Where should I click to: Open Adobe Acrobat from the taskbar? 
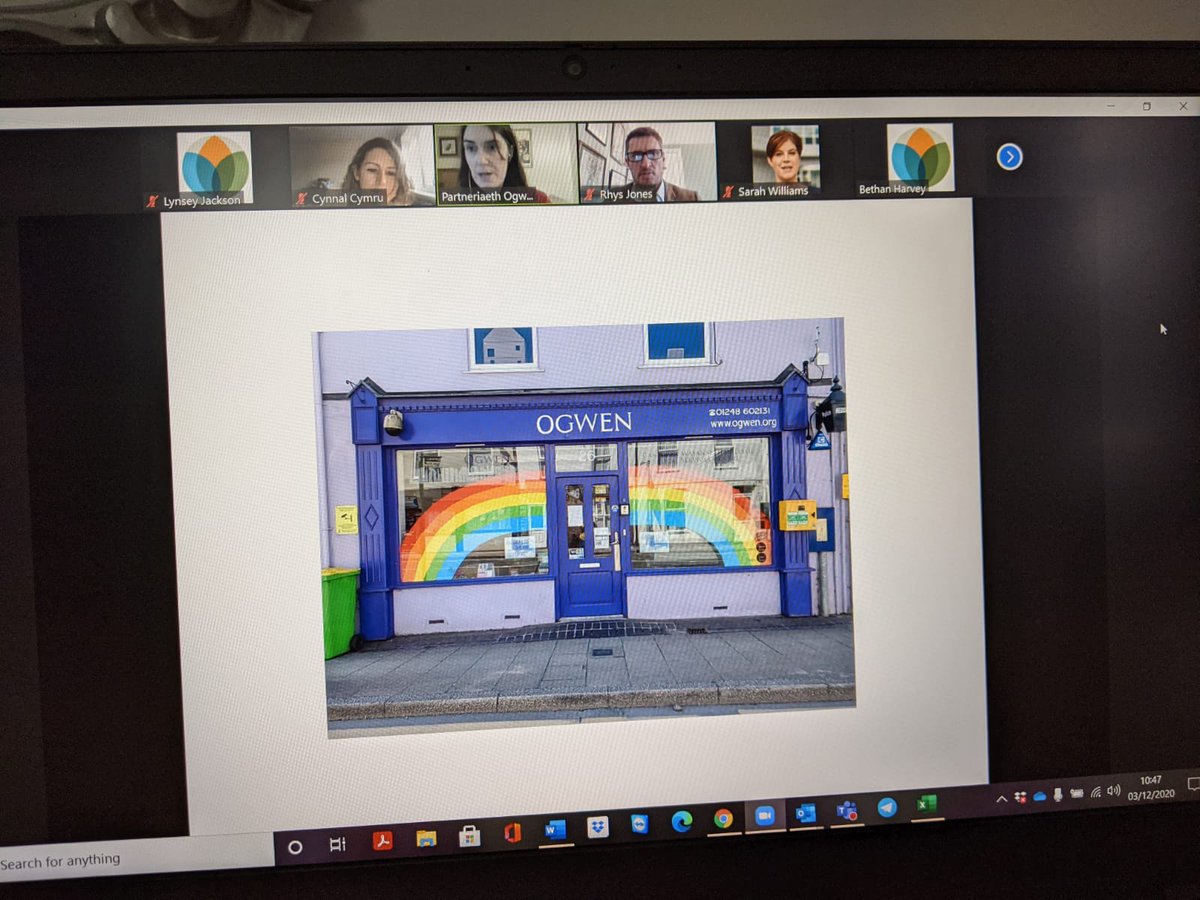click(x=383, y=841)
